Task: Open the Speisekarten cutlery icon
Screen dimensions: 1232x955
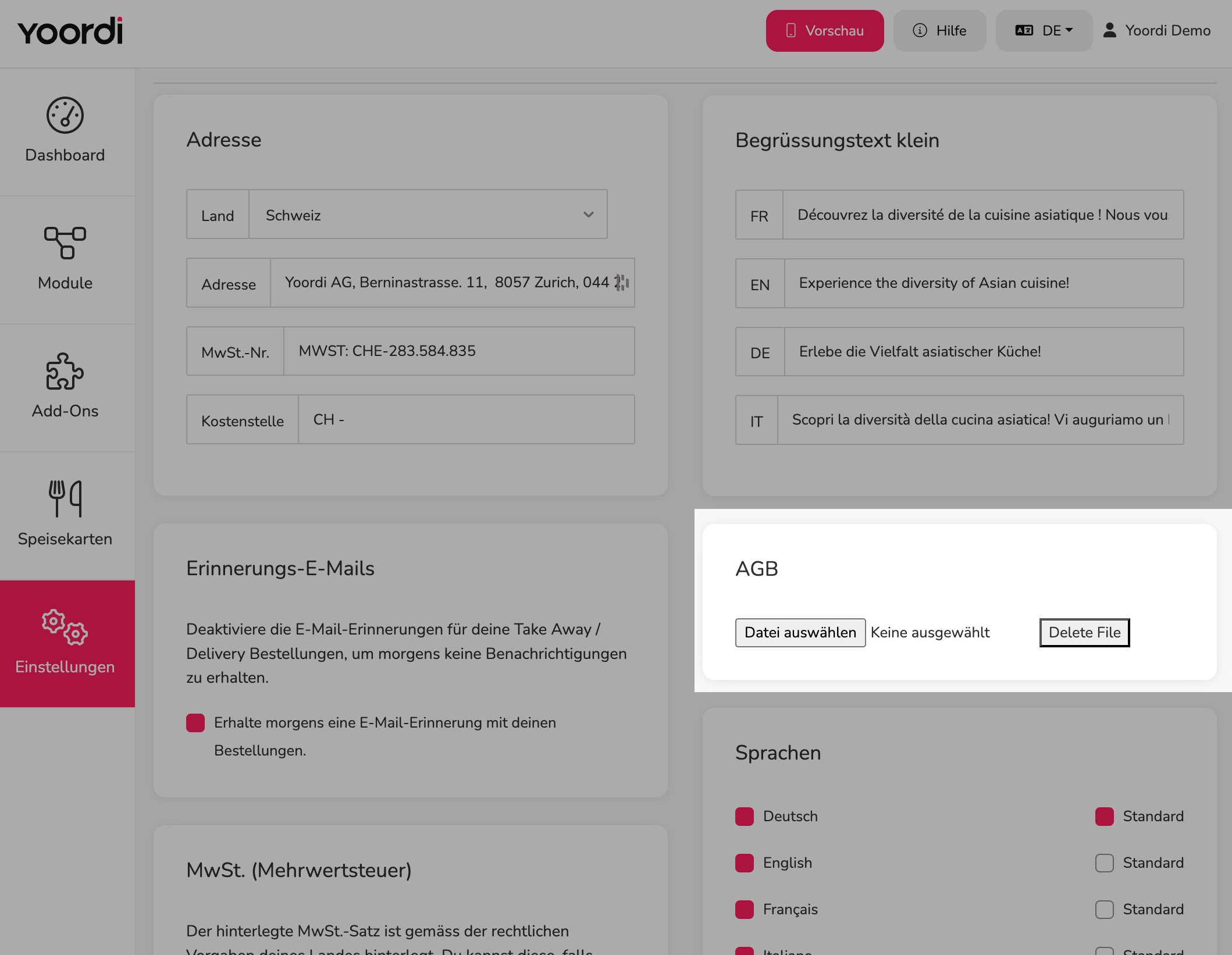Action: click(65, 498)
